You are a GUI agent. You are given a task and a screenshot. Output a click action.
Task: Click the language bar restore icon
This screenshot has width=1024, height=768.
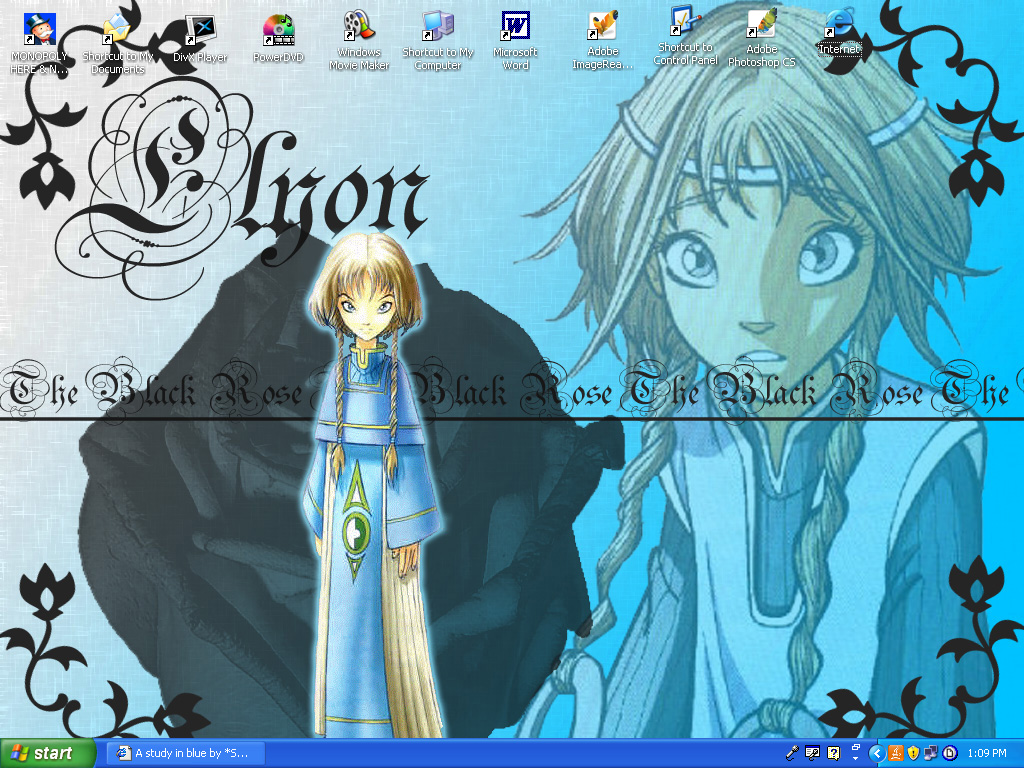(856, 746)
